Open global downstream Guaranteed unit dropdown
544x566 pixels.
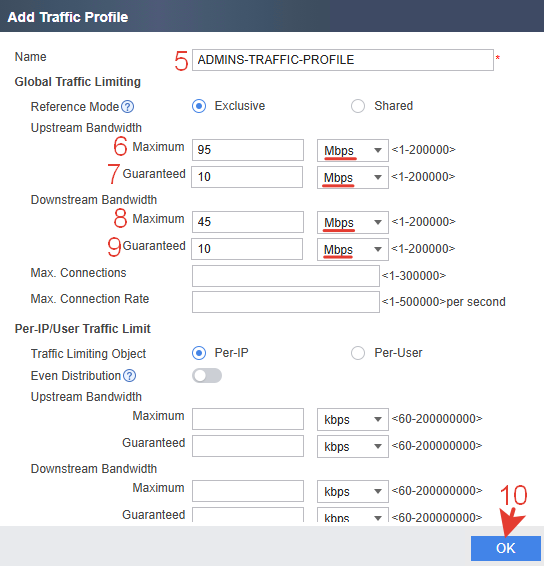[353, 249]
